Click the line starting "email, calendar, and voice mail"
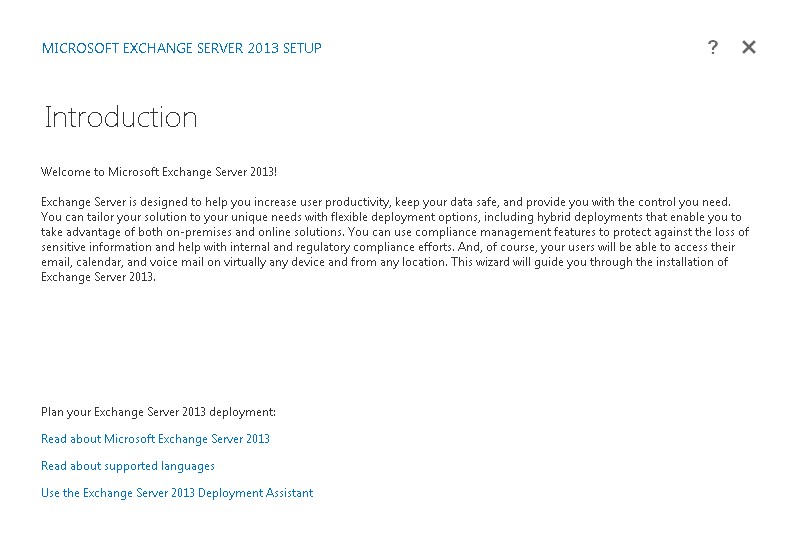The width and height of the screenshot is (794, 558). coord(384,262)
